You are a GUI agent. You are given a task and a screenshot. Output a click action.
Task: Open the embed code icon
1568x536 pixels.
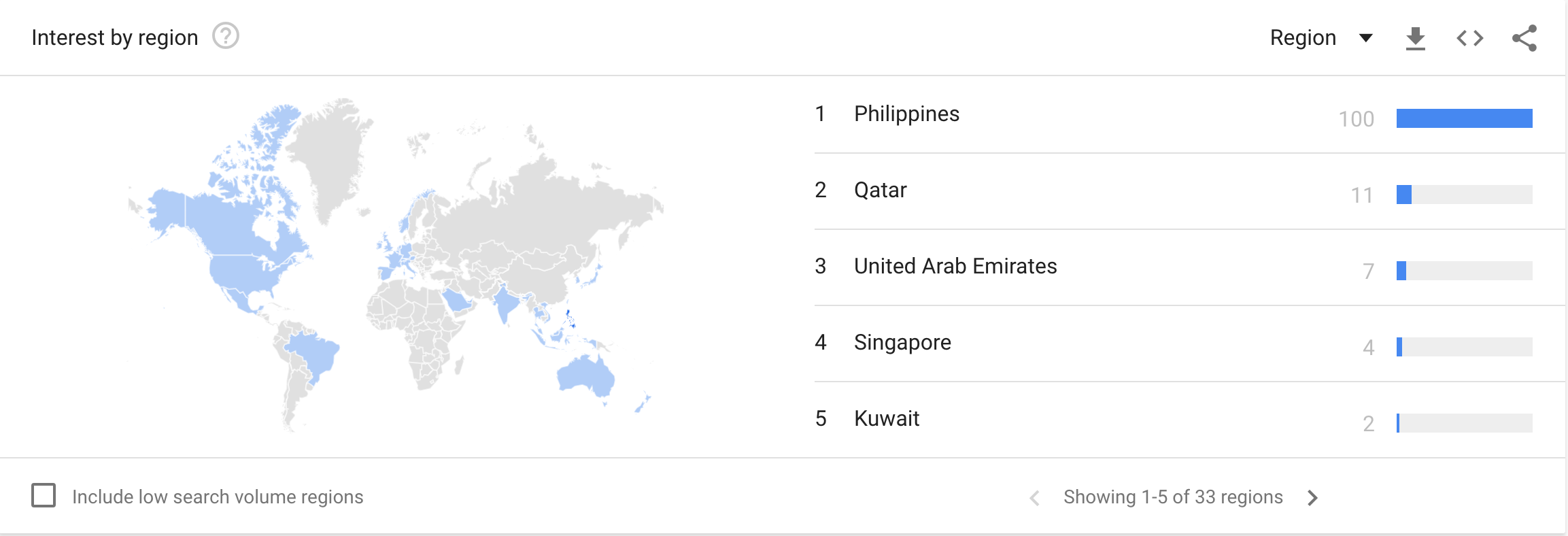pyautogui.click(x=1469, y=38)
